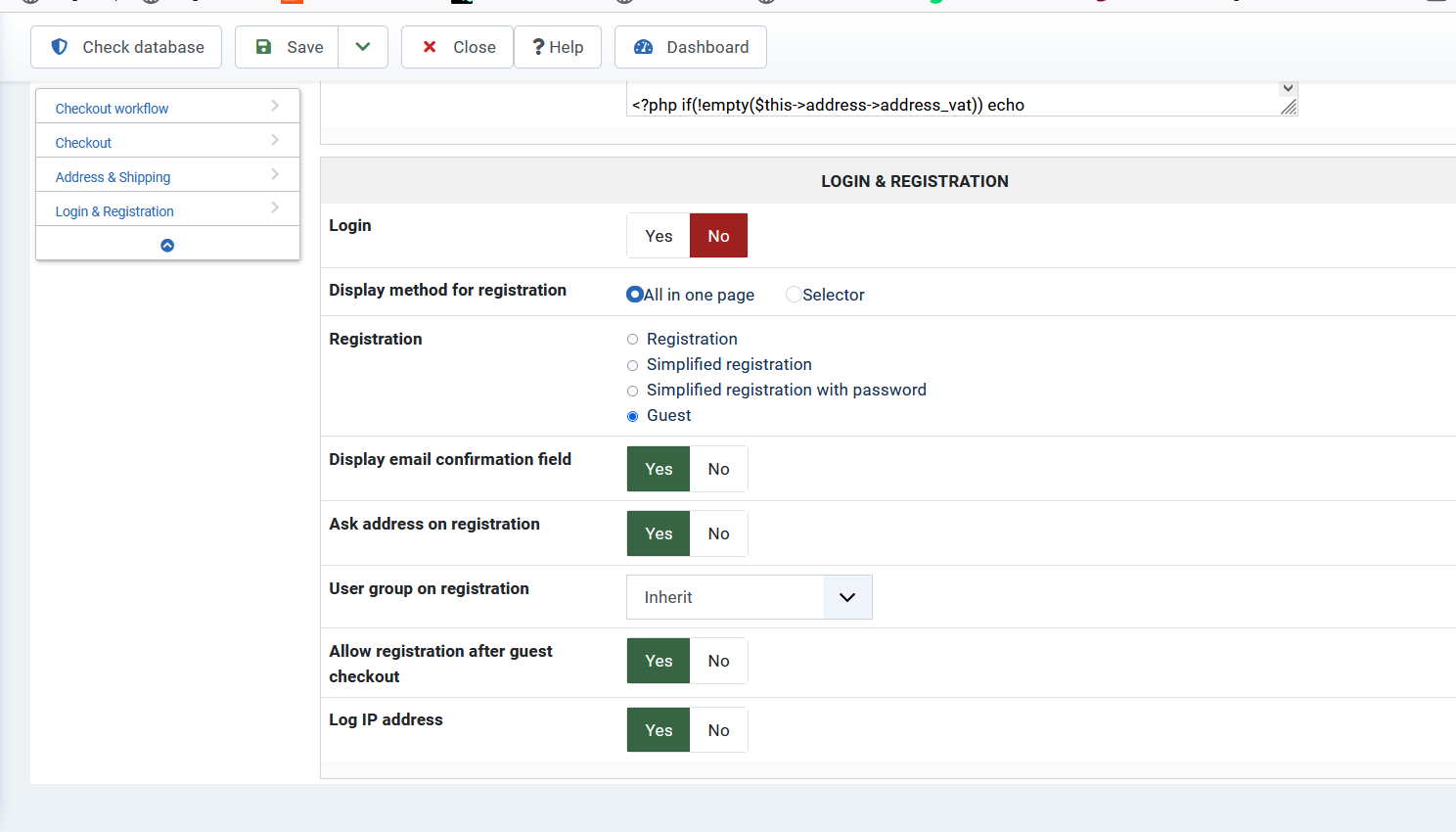
Task: Click the question mark Help icon
Action: pos(538,47)
